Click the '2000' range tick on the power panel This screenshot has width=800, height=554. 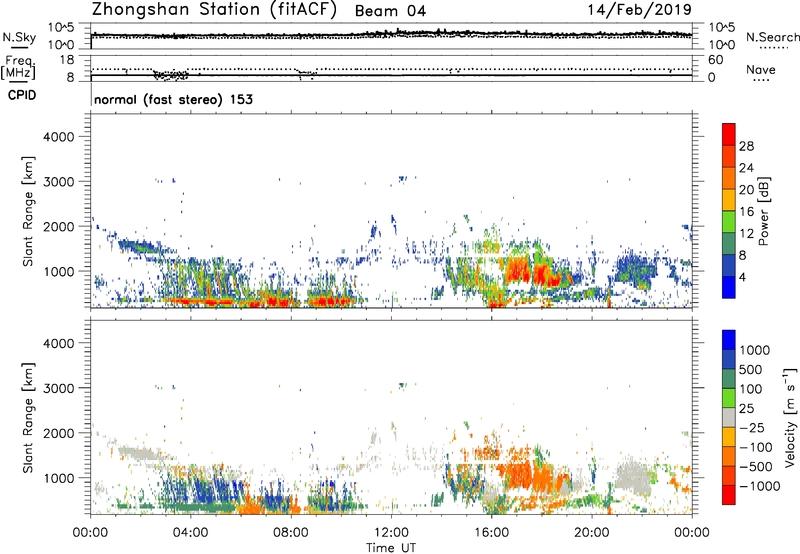[58, 226]
